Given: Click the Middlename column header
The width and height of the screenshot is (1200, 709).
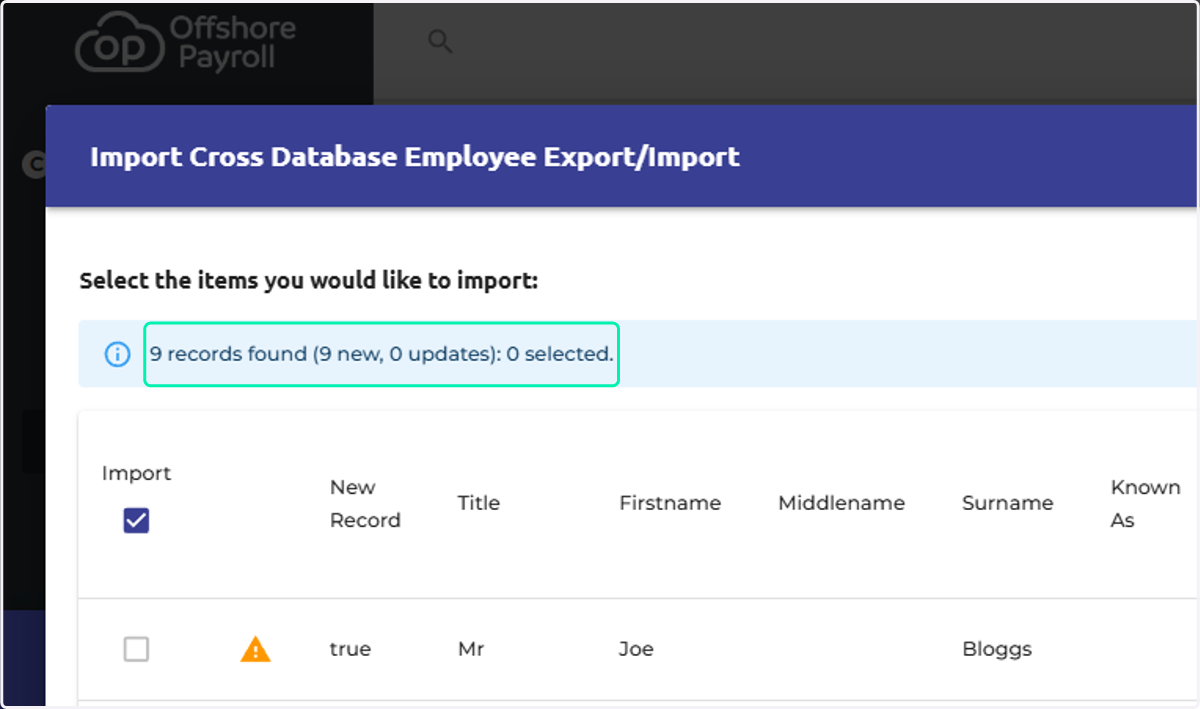Looking at the screenshot, I should click(842, 503).
